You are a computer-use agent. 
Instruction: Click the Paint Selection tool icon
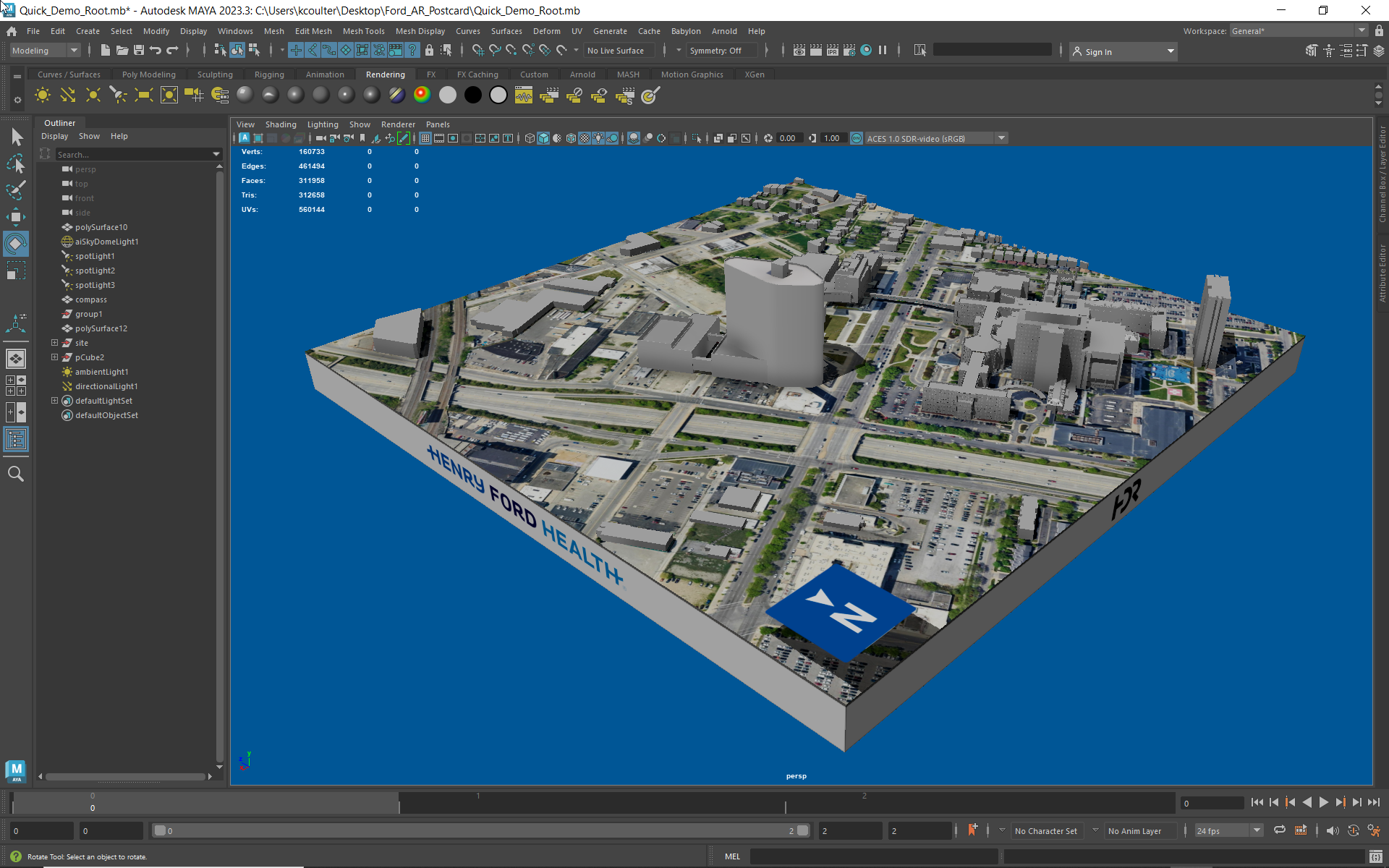point(16,191)
